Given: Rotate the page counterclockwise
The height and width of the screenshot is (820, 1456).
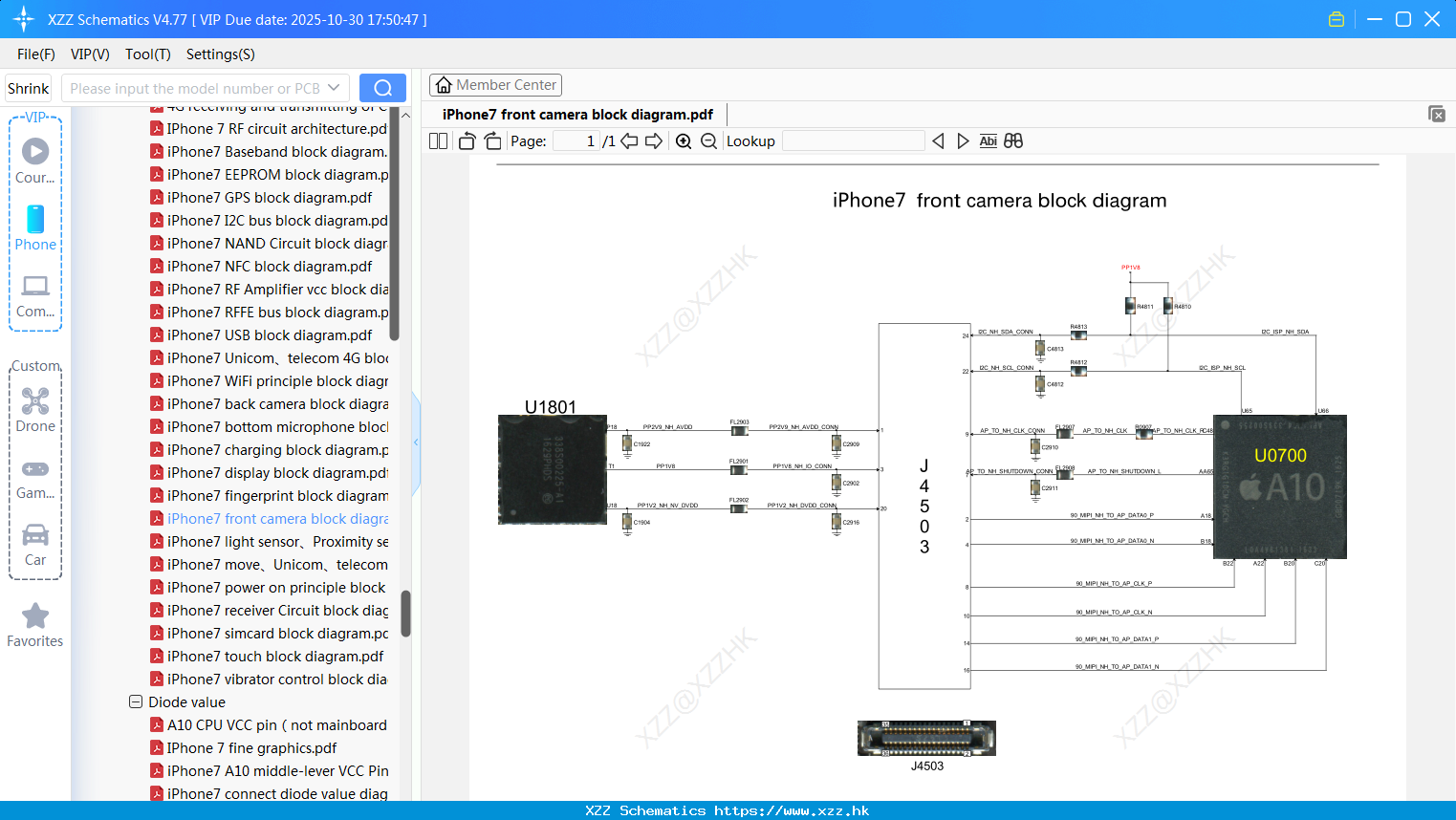Looking at the screenshot, I should point(467,141).
